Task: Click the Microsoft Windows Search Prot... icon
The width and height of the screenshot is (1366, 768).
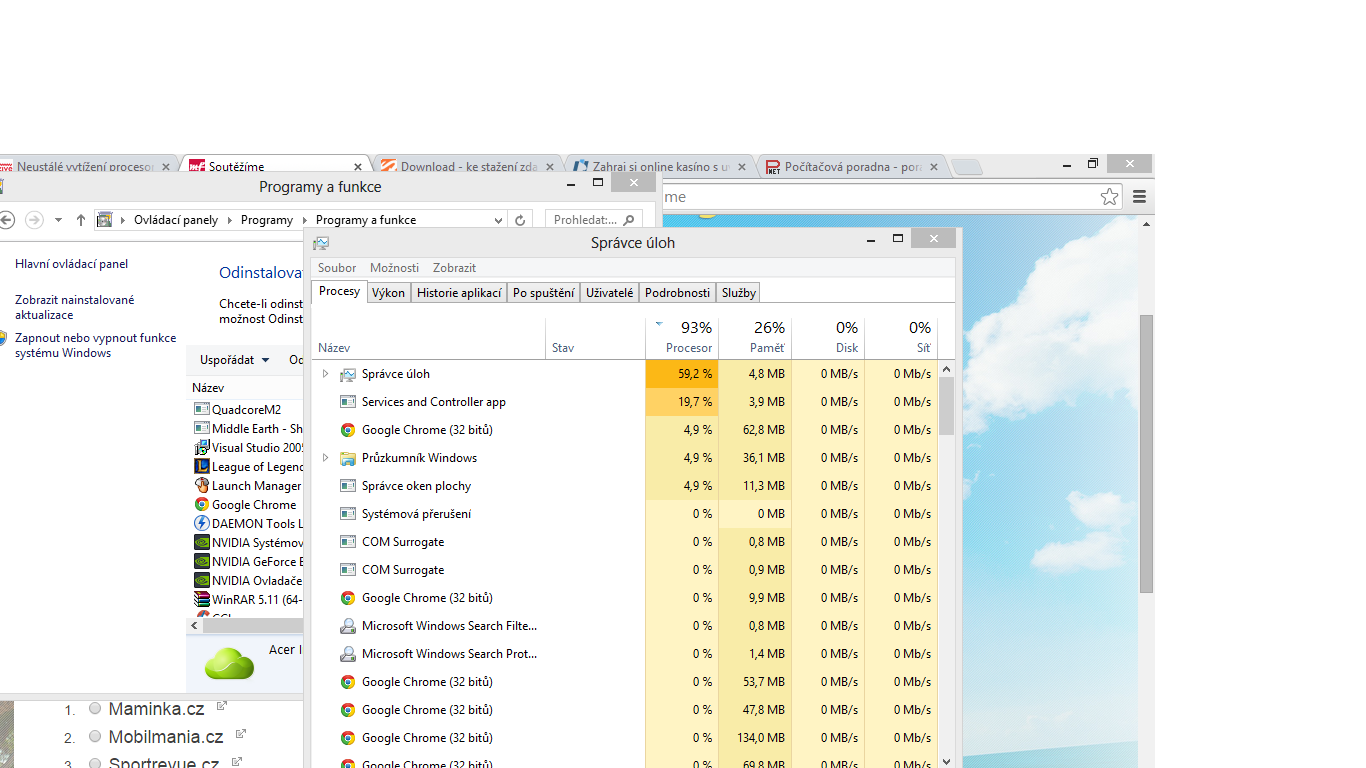Action: (x=348, y=654)
